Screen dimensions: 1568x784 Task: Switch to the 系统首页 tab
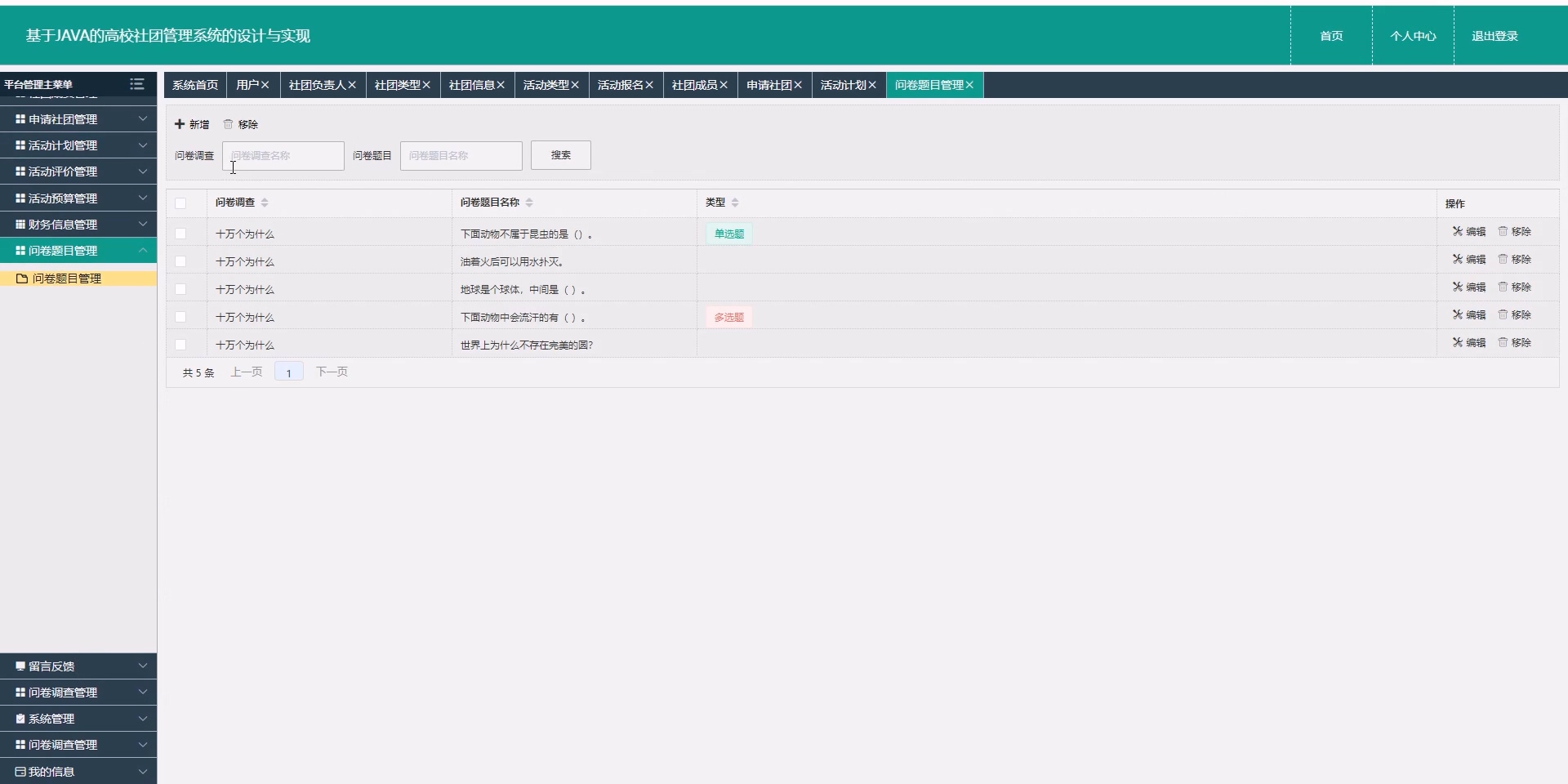[x=195, y=85]
